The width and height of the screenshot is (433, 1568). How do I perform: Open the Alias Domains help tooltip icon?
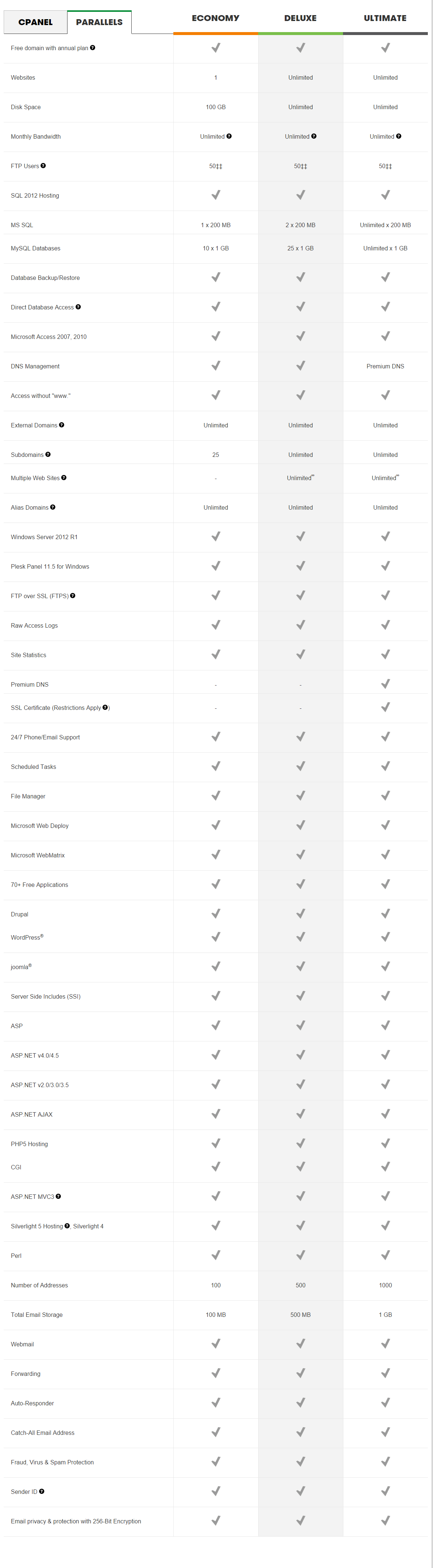coord(53,507)
